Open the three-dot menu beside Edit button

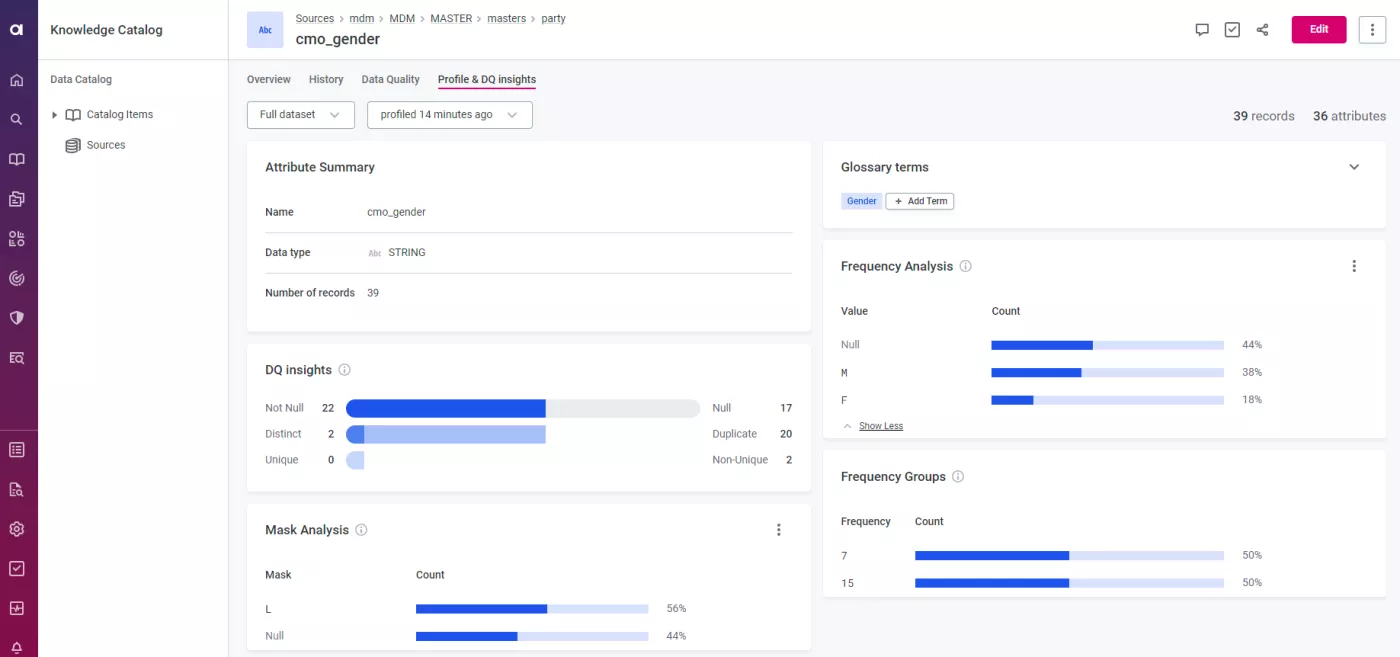(x=1372, y=29)
